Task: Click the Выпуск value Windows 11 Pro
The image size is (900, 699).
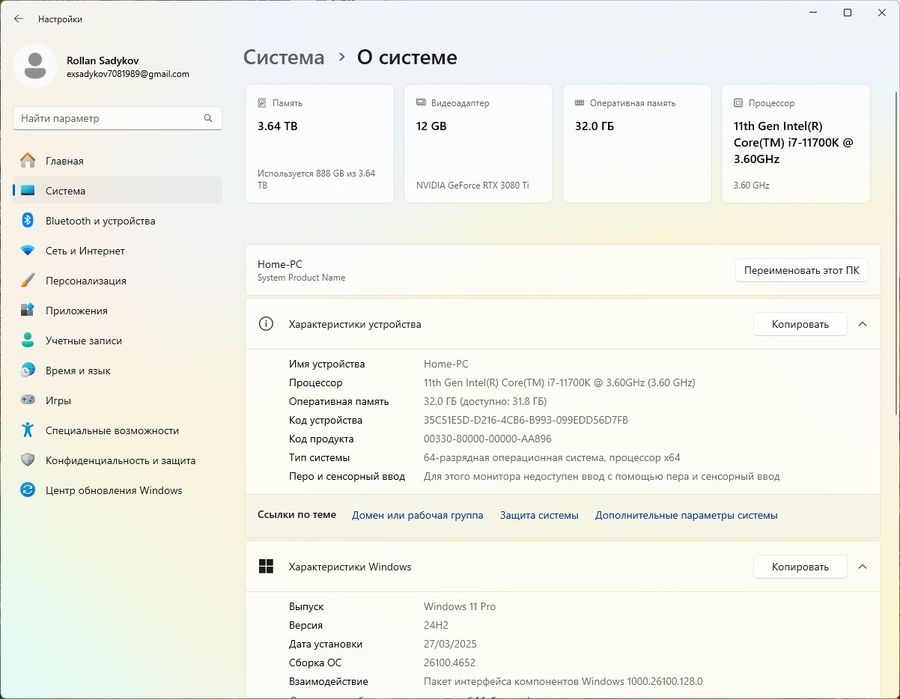Action: [x=460, y=607]
